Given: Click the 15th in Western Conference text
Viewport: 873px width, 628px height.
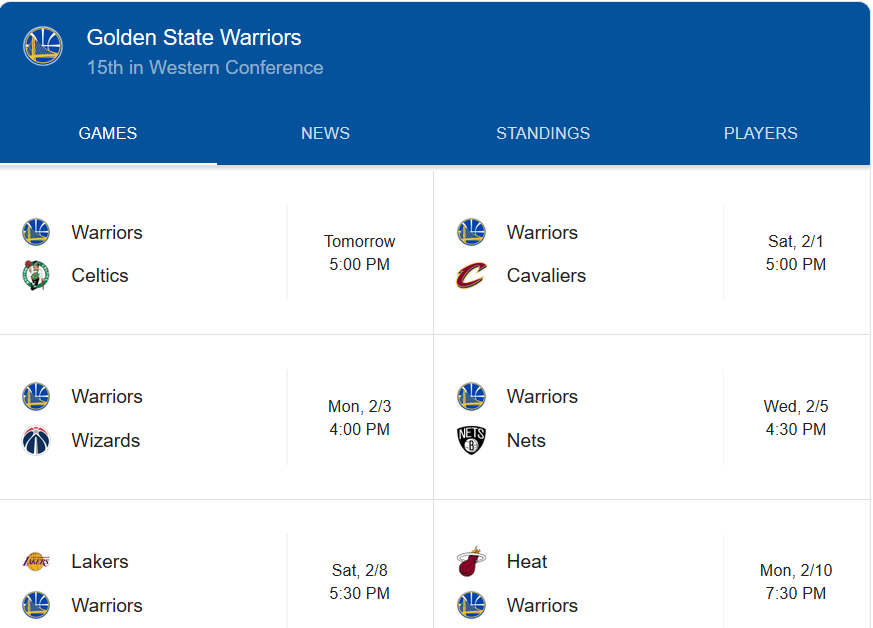Looking at the screenshot, I should (x=205, y=68).
